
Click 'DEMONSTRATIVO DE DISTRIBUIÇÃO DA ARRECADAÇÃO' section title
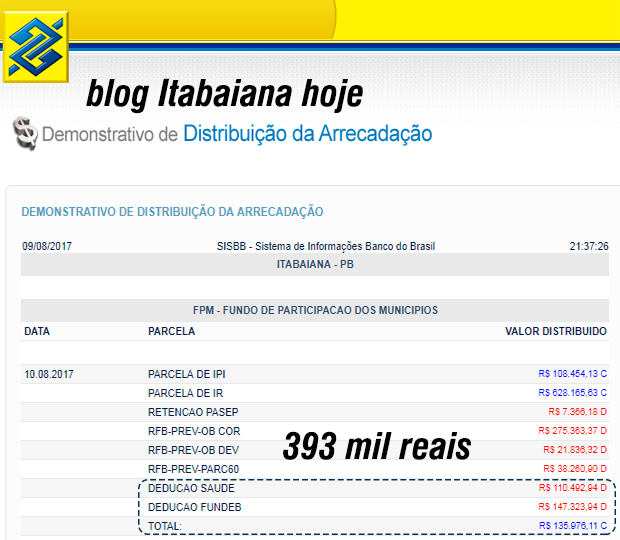point(172,211)
